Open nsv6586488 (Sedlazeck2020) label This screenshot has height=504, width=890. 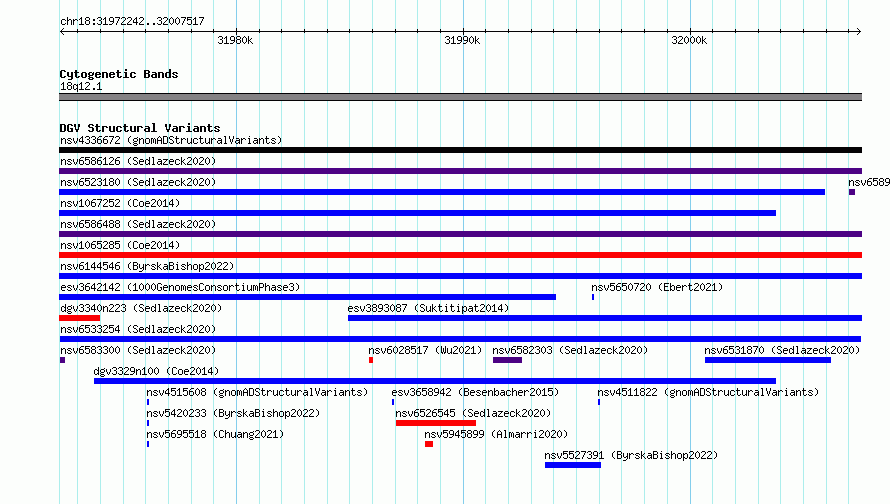(x=138, y=224)
